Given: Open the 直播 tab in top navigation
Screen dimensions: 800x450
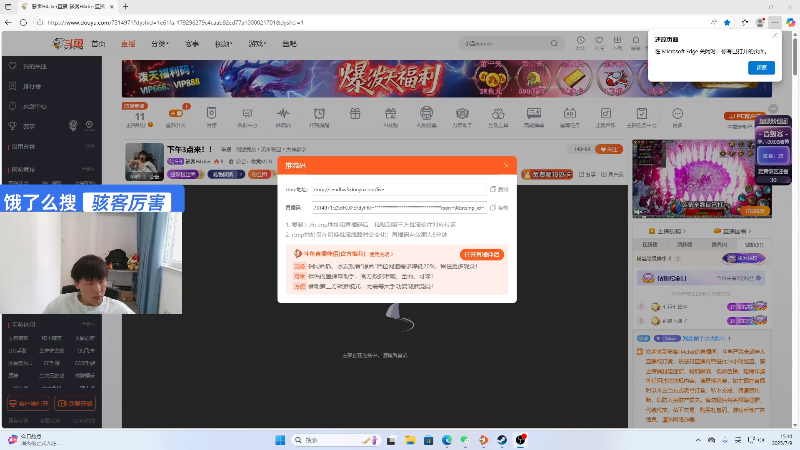Looking at the screenshot, I should coord(128,44).
